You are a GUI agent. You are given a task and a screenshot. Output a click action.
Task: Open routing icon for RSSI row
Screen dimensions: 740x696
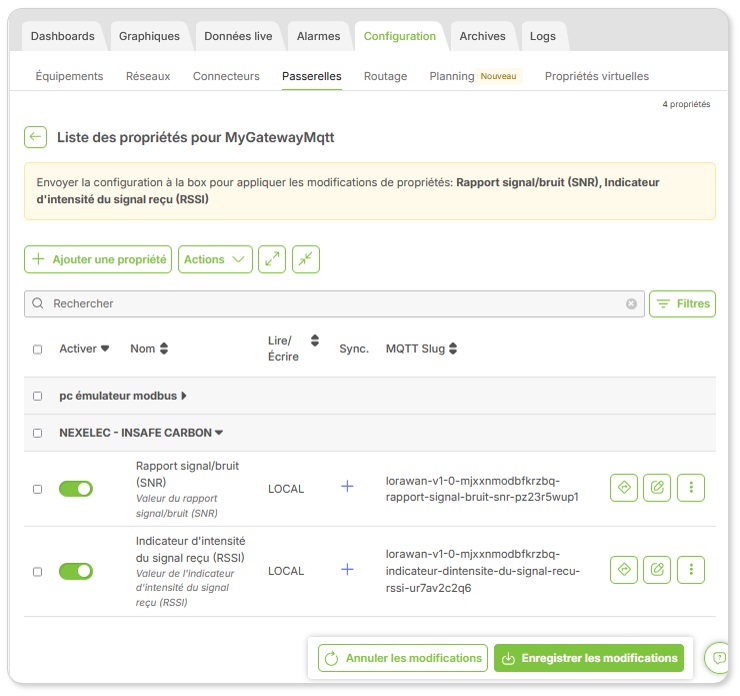(624, 570)
